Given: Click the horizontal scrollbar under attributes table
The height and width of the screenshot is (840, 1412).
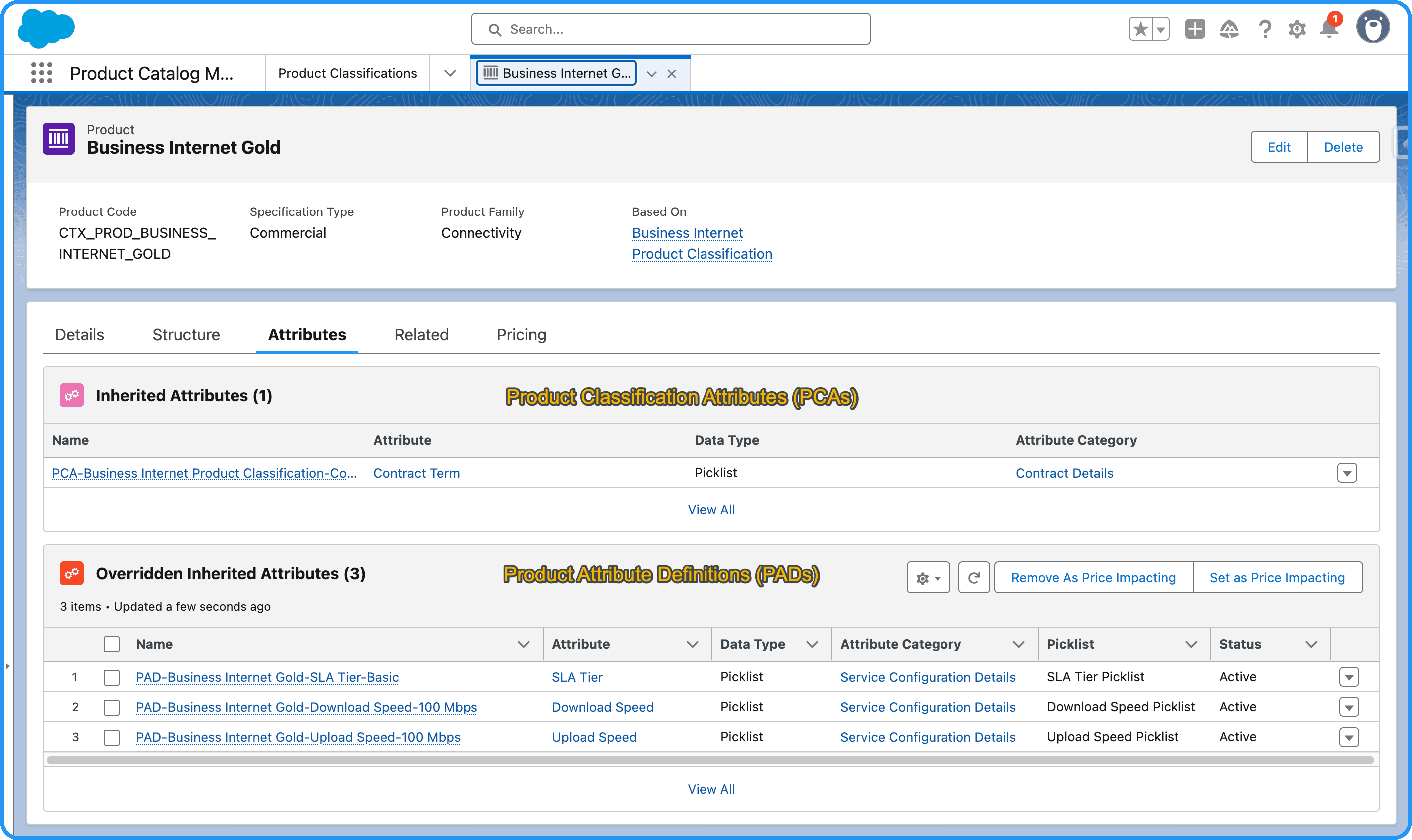Looking at the screenshot, I should pos(710,760).
